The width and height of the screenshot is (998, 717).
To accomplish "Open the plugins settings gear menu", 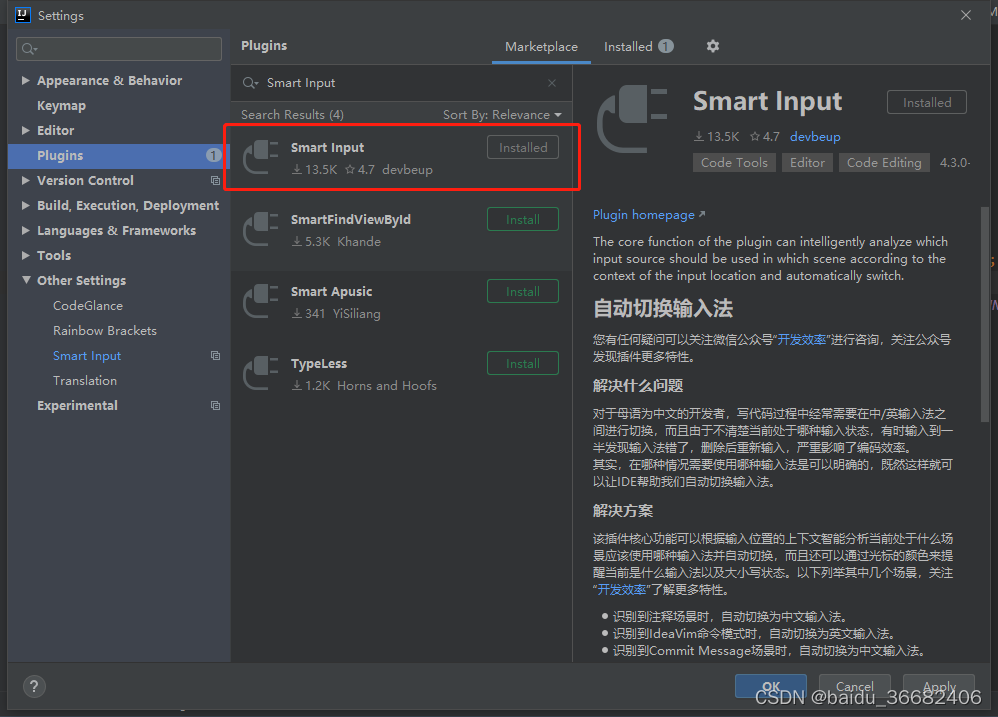I will (x=712, y=46).
